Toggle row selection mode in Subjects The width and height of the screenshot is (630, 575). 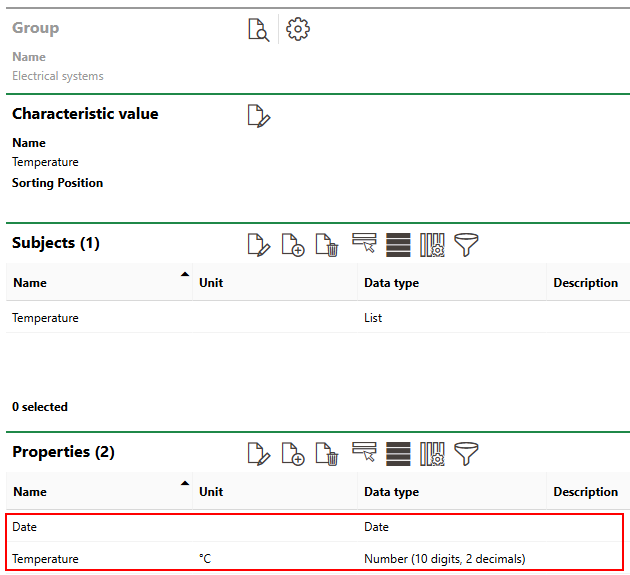pyautogui.click(x=364, y=245)
